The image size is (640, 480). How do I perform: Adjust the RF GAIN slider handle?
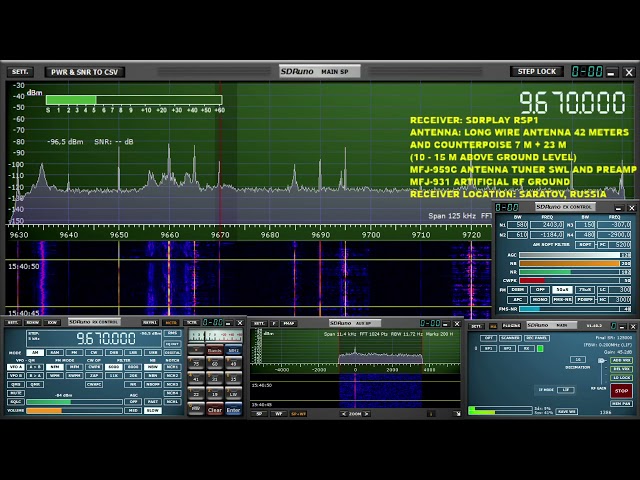tap(602, 361)
